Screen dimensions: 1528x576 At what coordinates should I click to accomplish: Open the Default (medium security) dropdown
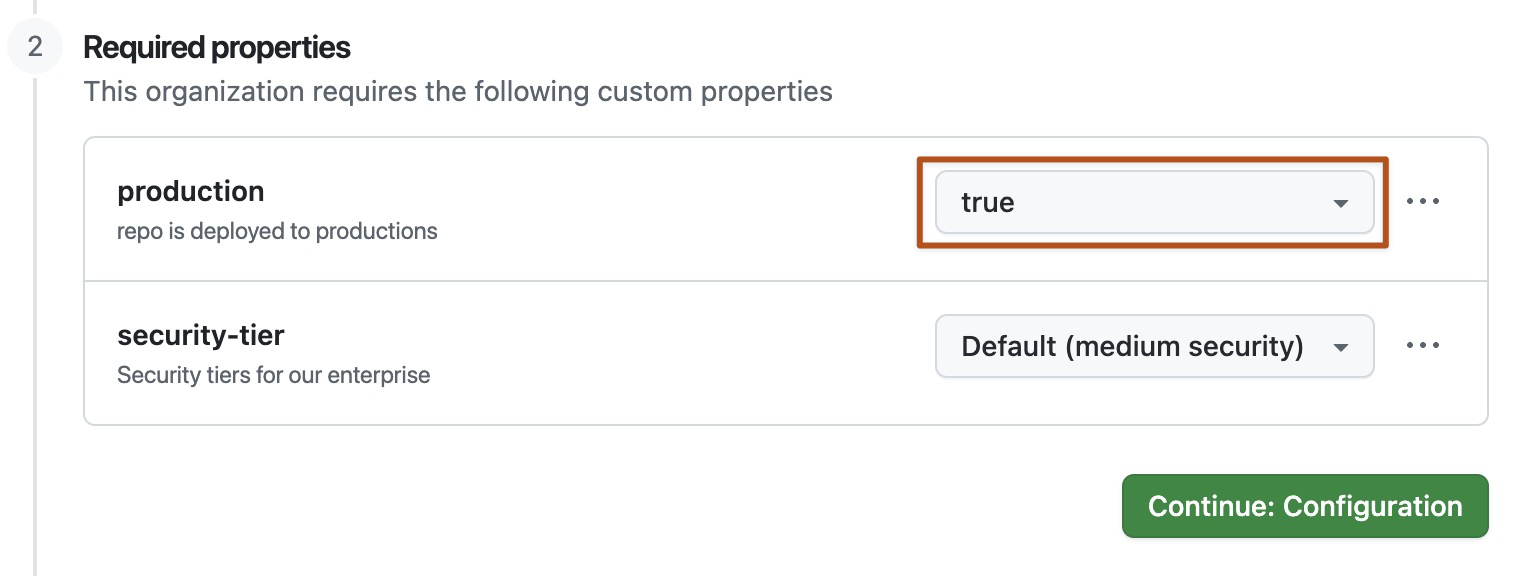pos(1154,346)
